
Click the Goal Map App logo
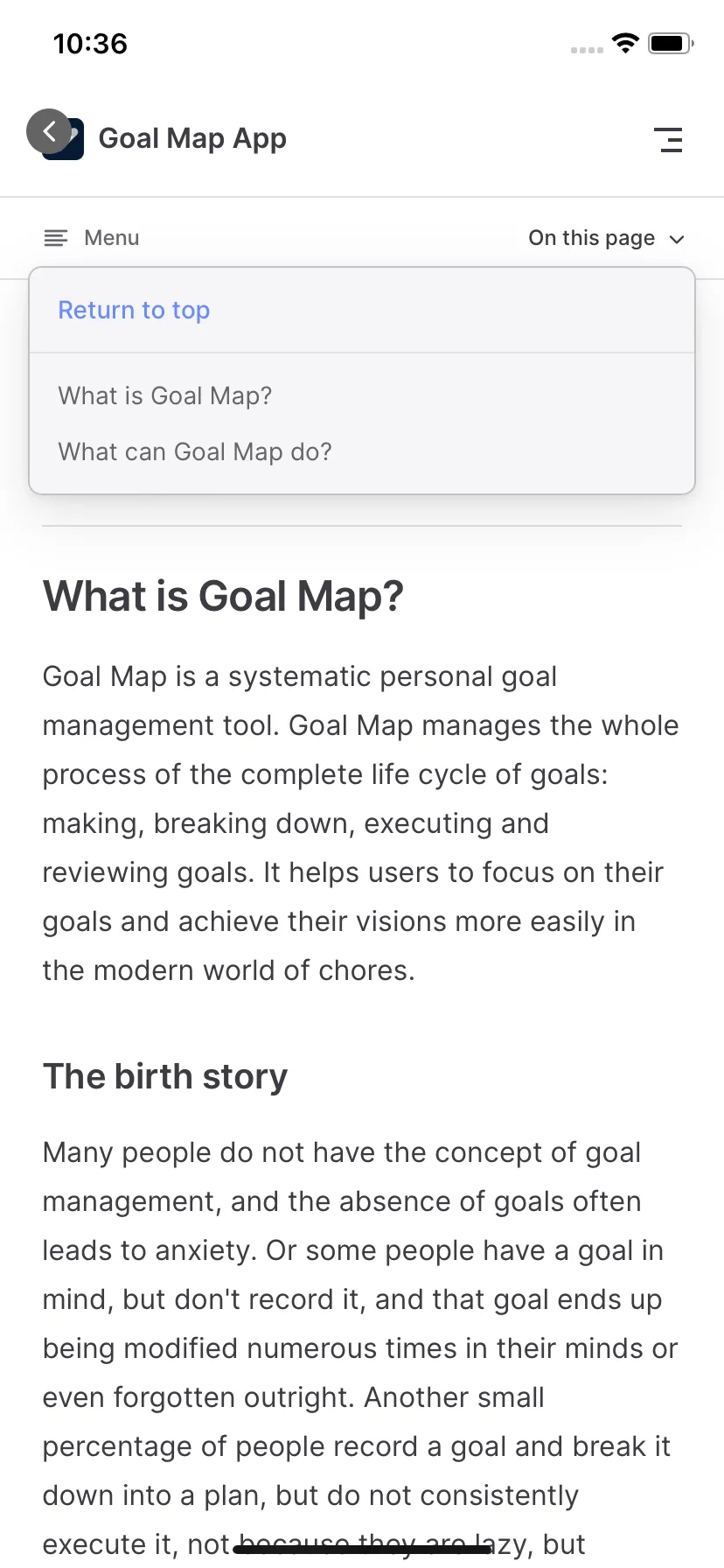66,139
